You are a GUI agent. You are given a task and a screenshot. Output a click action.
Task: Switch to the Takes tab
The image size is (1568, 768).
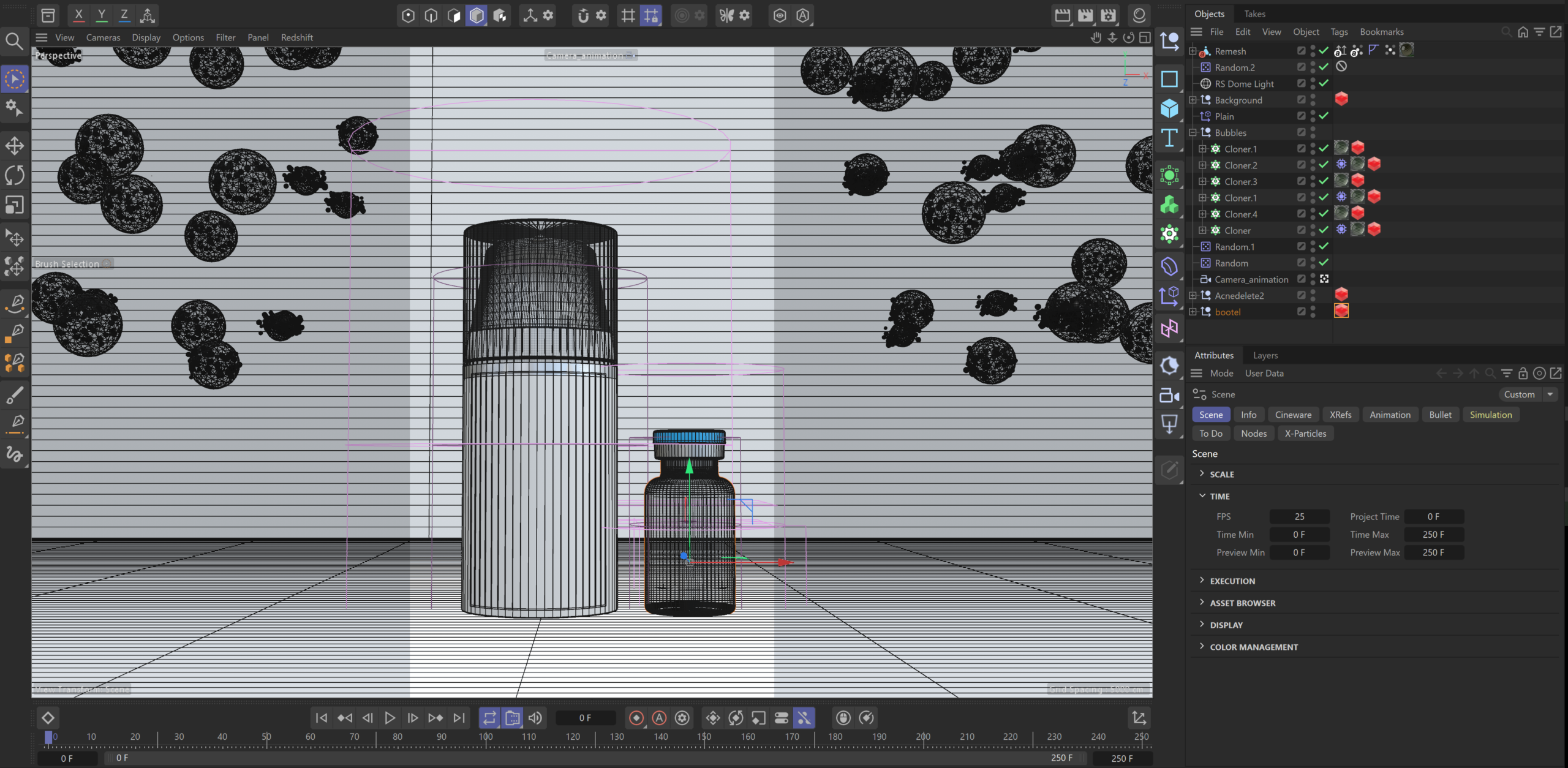(1254, 13)
